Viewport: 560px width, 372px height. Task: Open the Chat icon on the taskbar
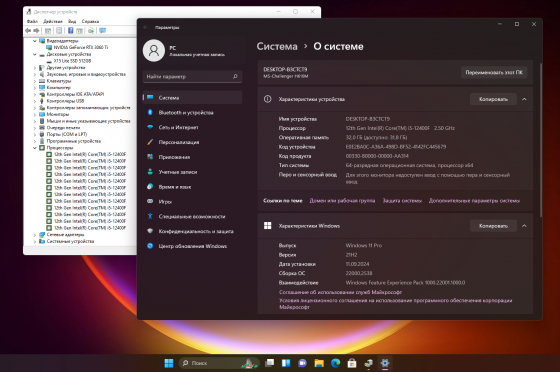pyautogui.click(x=302, y=363)
